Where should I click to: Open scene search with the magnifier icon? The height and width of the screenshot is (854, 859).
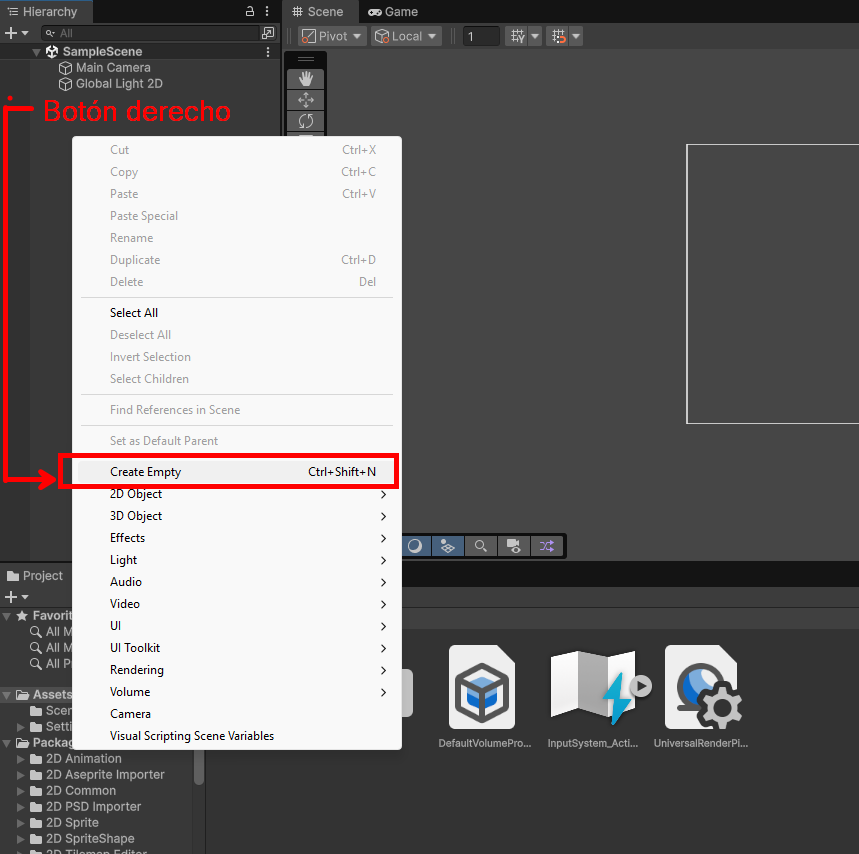[480, 546]
